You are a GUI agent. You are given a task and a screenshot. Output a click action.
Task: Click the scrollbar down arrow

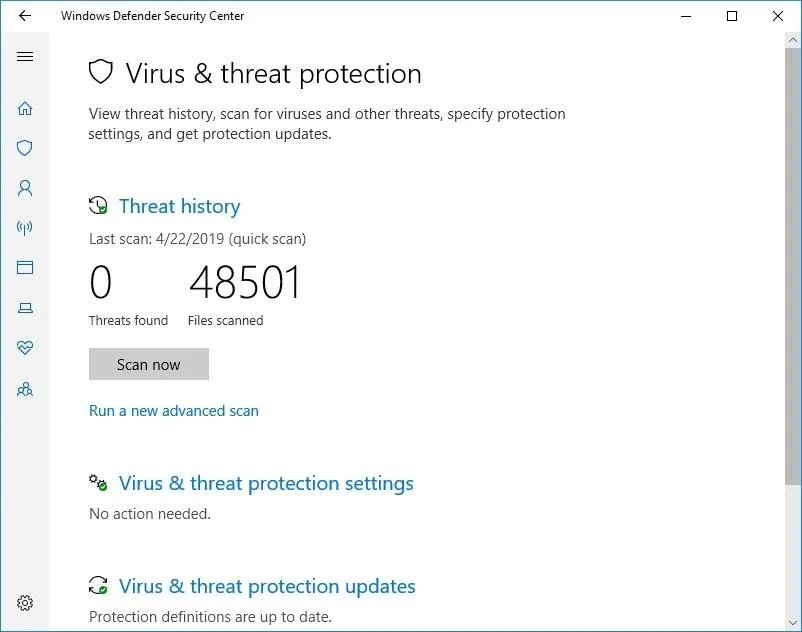pos(793,623)
